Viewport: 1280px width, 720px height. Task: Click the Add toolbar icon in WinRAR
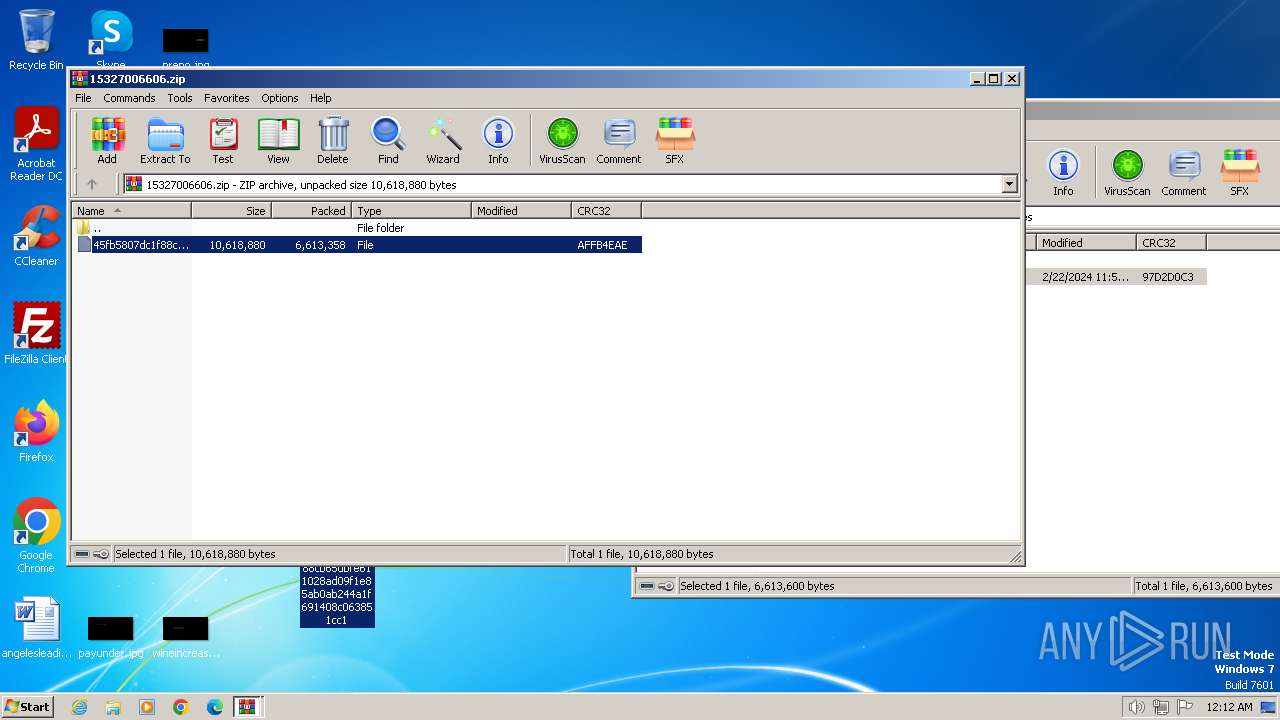point(107,140)
